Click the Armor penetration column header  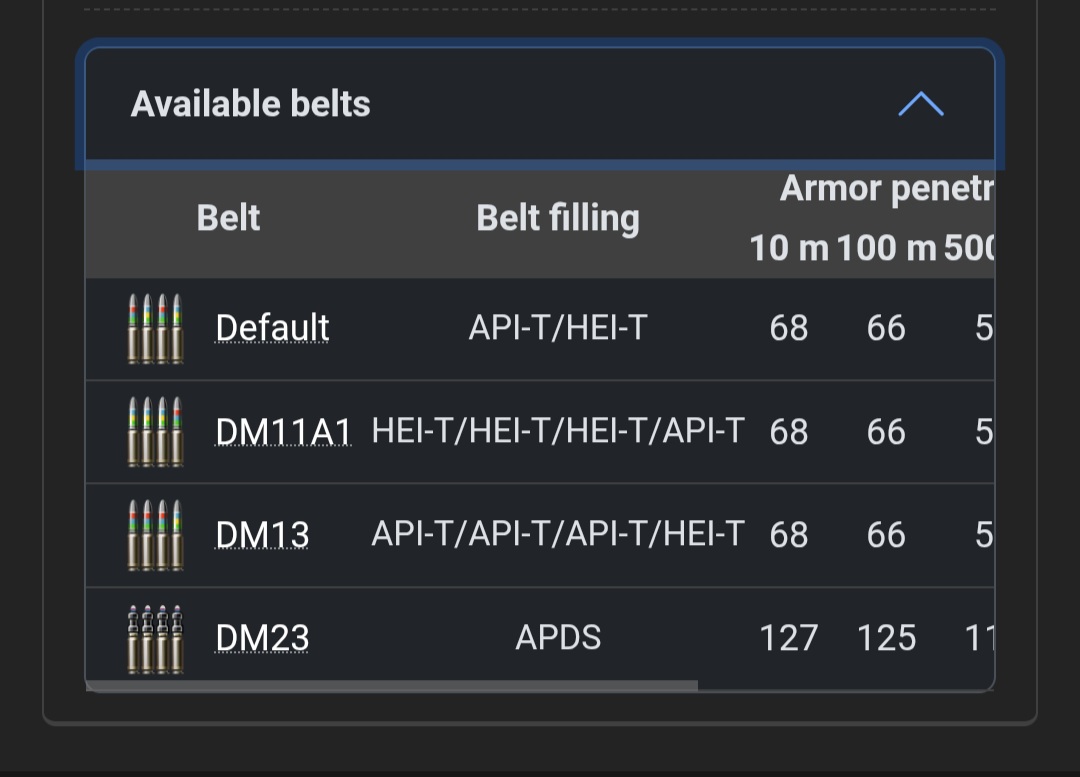pyautogui.click(x=886, y=189)
